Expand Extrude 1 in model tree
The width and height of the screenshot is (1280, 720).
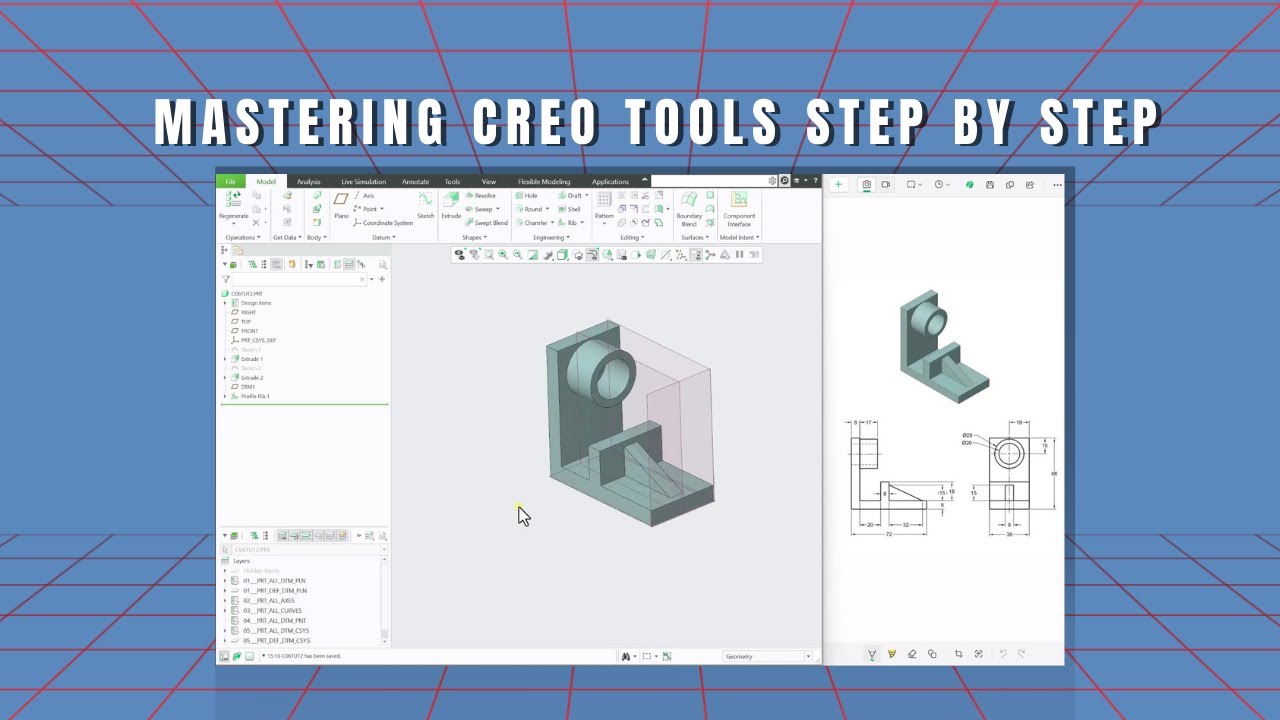pos(225,359)
